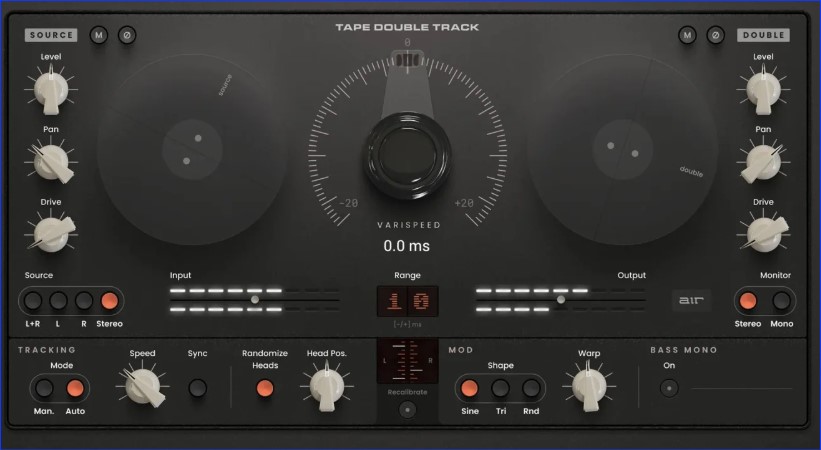Screen dimensions: 821x450
Task: Select L source mode
Action: coord(58,301)
